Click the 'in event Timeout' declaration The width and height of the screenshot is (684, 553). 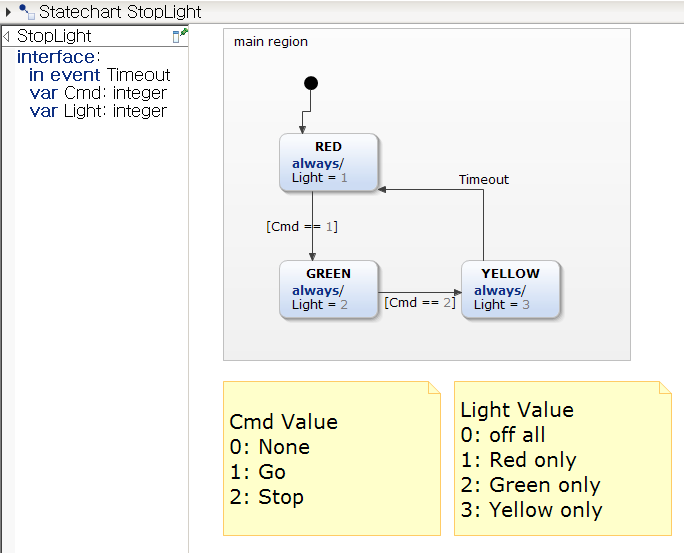tap(99, 75)
